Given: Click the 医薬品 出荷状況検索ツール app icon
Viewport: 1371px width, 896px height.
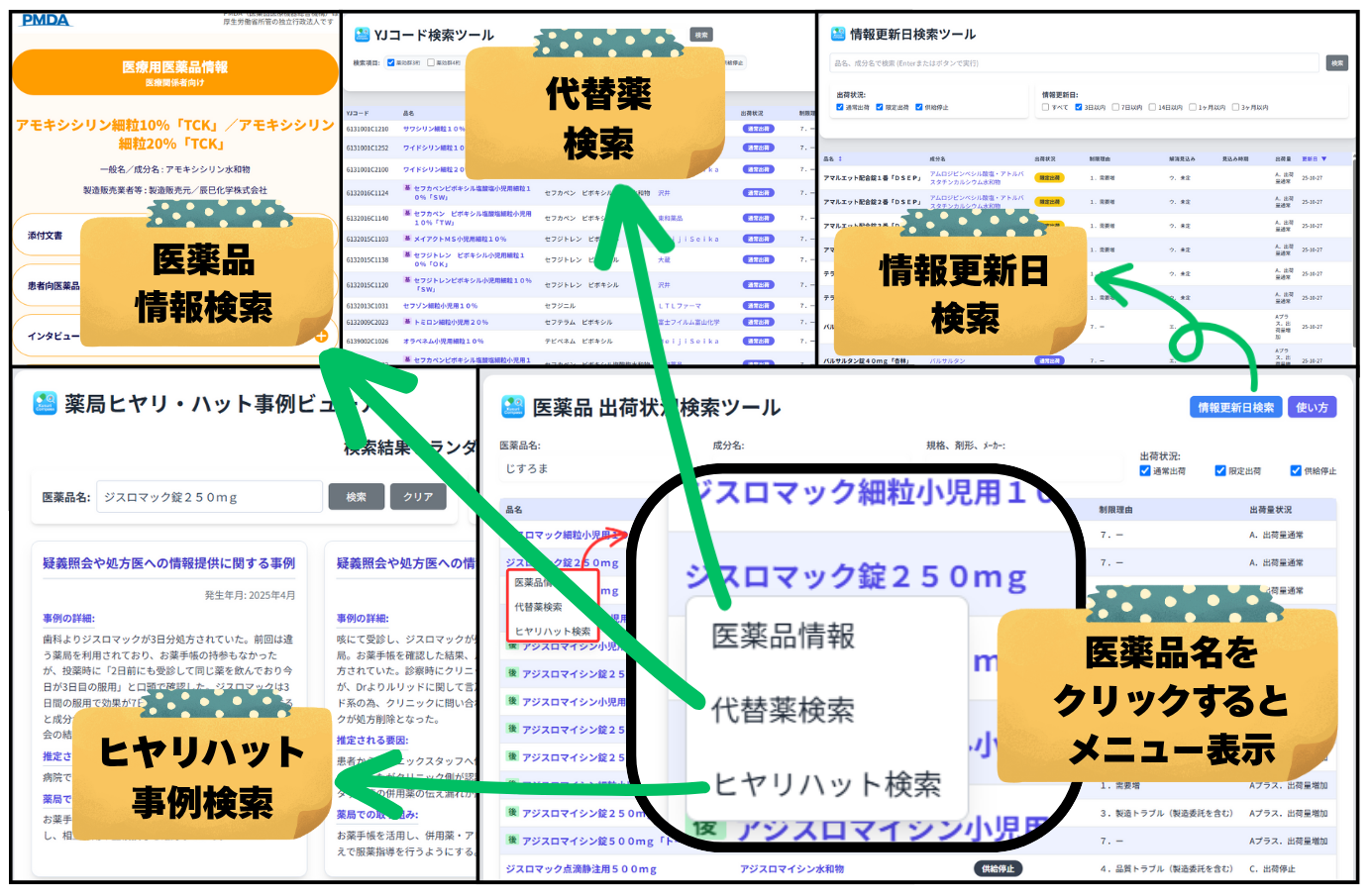Looking at the screenshot, I should 512,409.
